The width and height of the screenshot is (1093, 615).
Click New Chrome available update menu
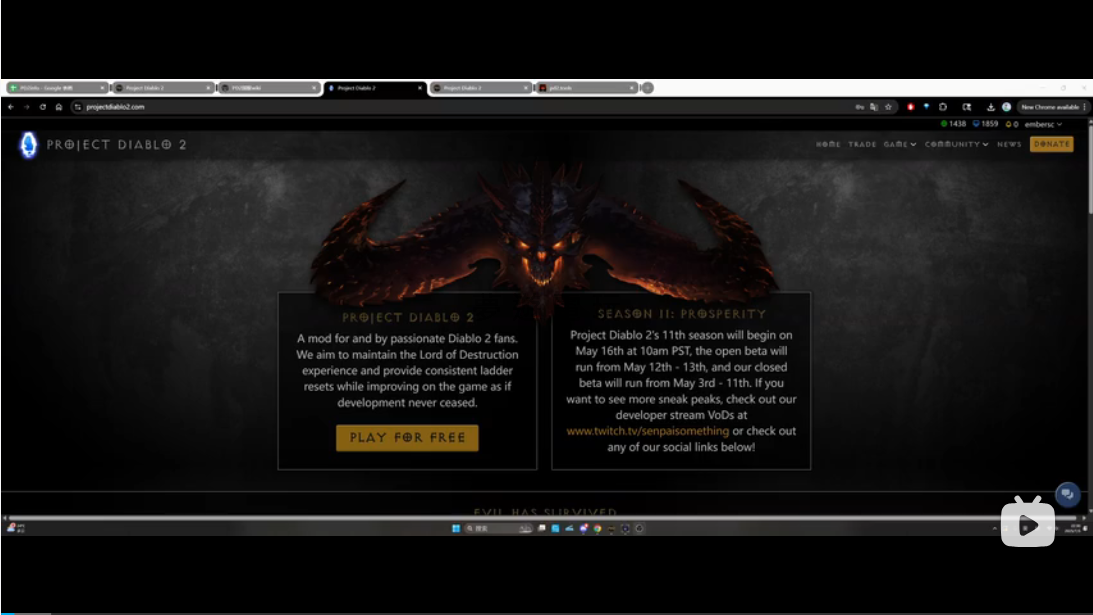tap(1053, 107)
